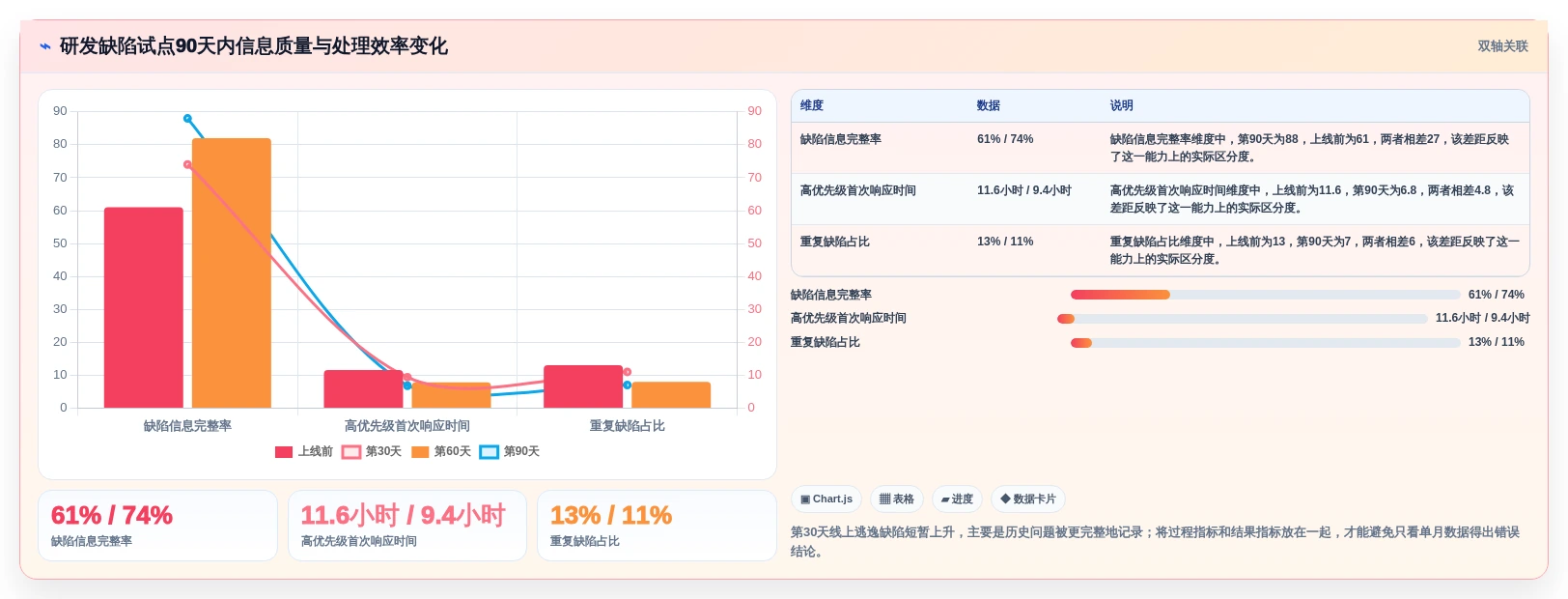1568x599 pixels.
Task: Click description starting 高优先级首次响应时间维度中
Action: (1313, 199)
